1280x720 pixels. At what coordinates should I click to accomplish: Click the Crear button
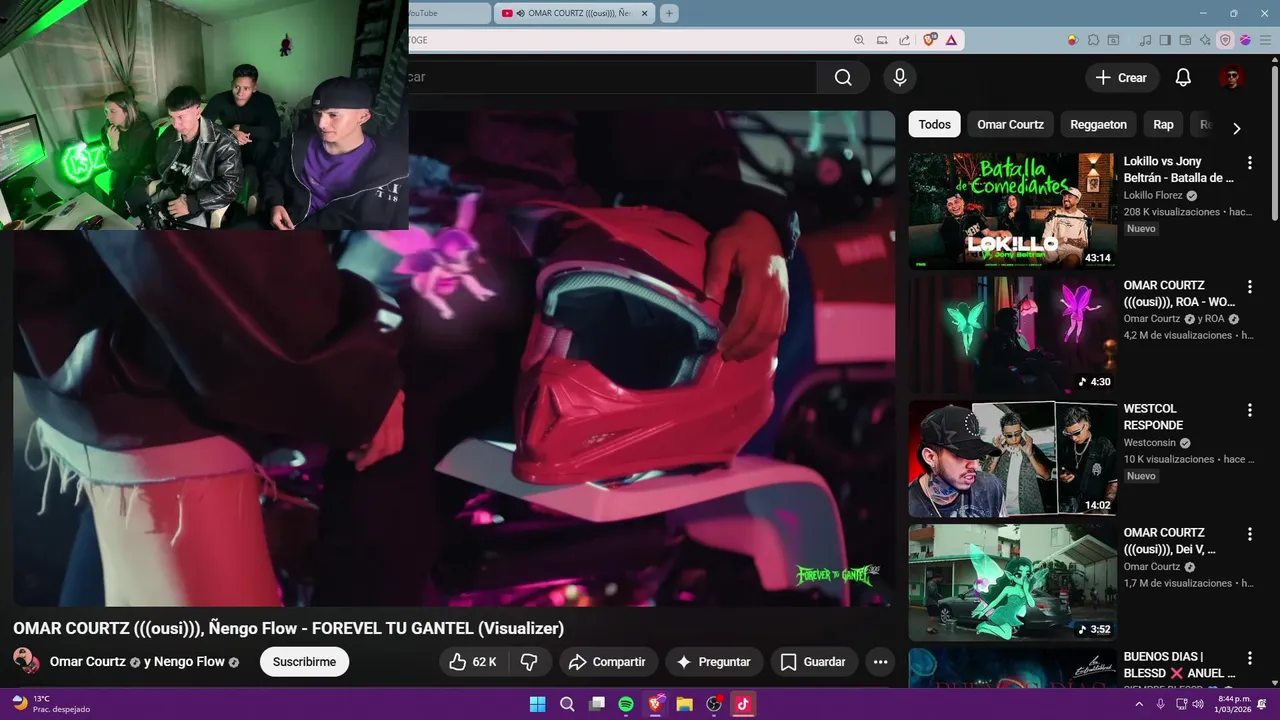pyautogui.click(x=1121, y=77)
